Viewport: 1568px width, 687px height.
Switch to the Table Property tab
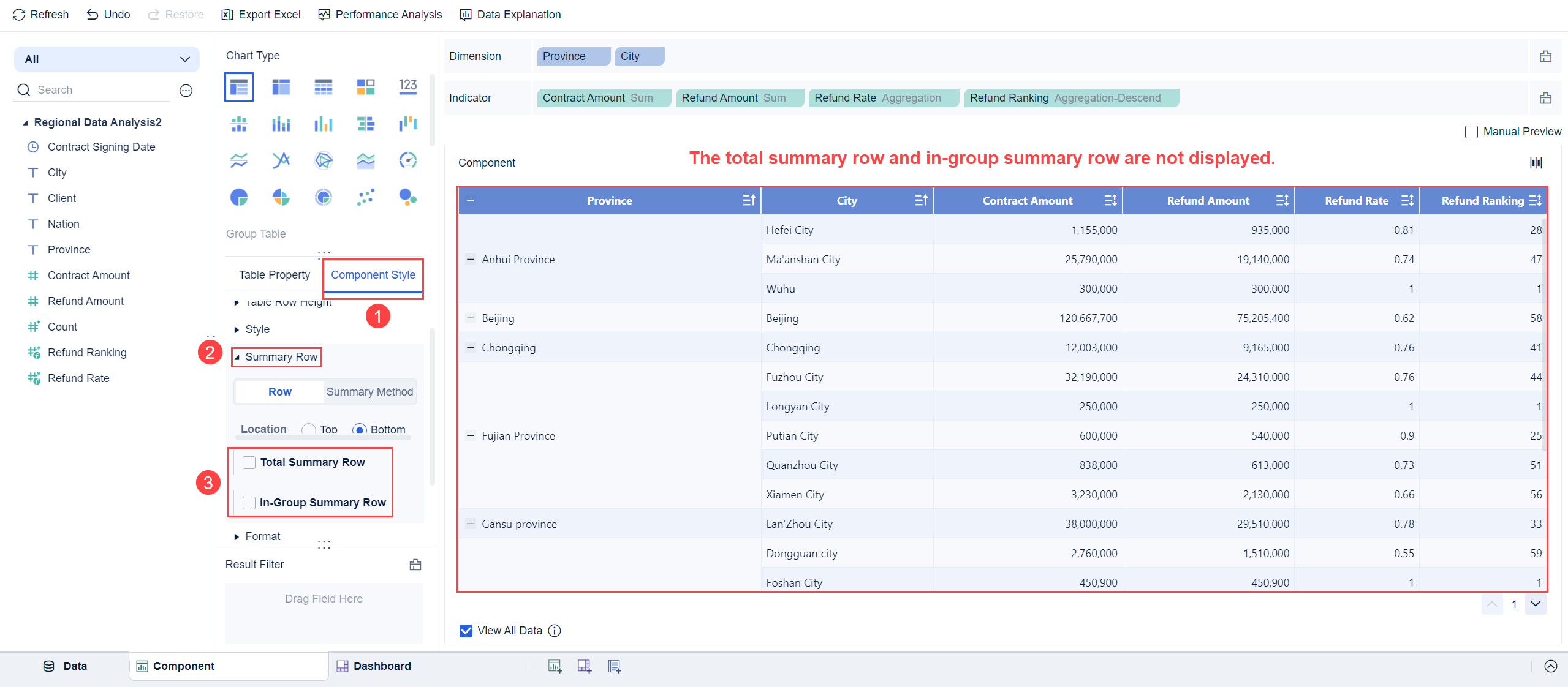274,275
